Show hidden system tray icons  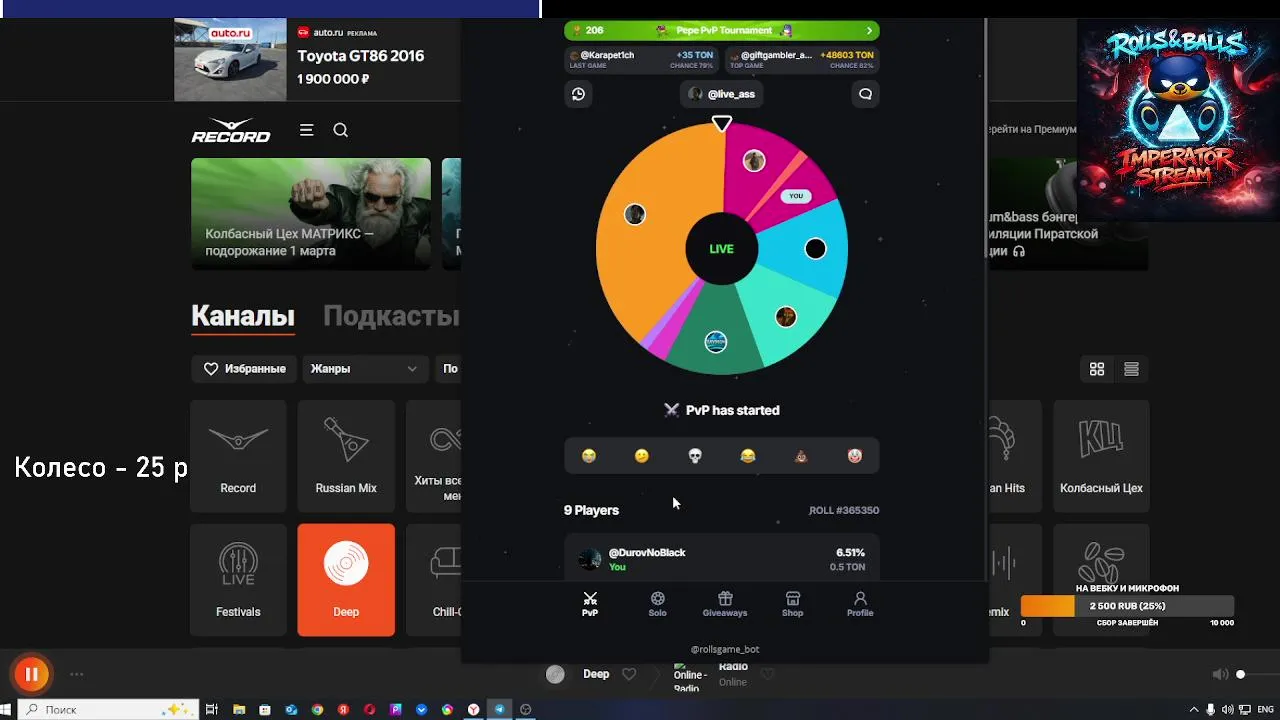tap(1194, 709)
